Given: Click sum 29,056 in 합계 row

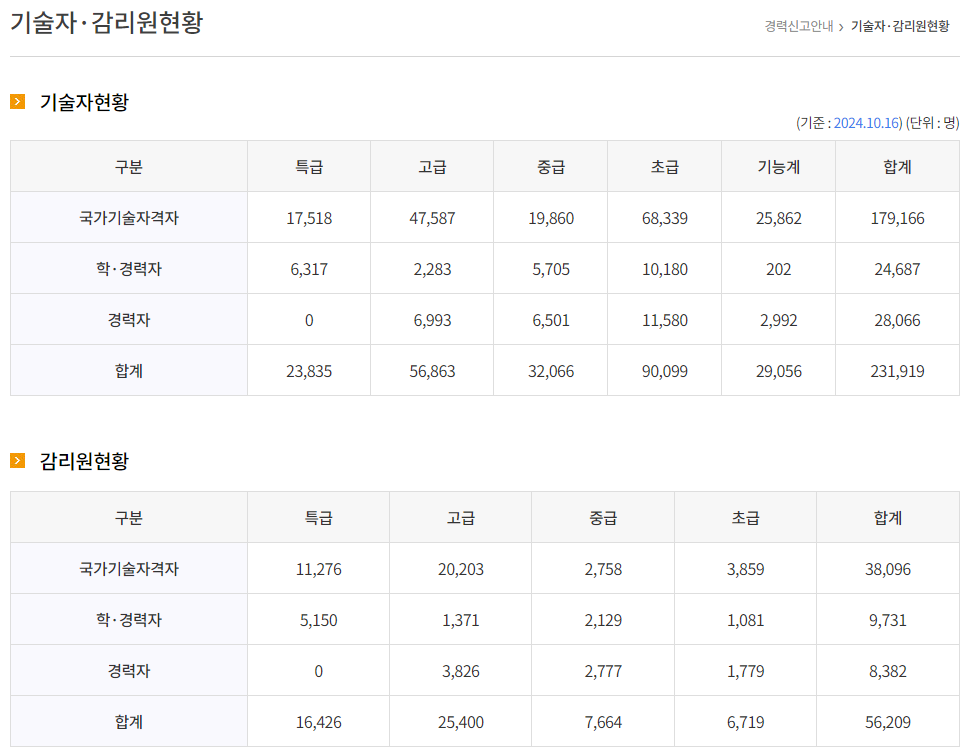Looking at the screenshot, I should (779, 371).
